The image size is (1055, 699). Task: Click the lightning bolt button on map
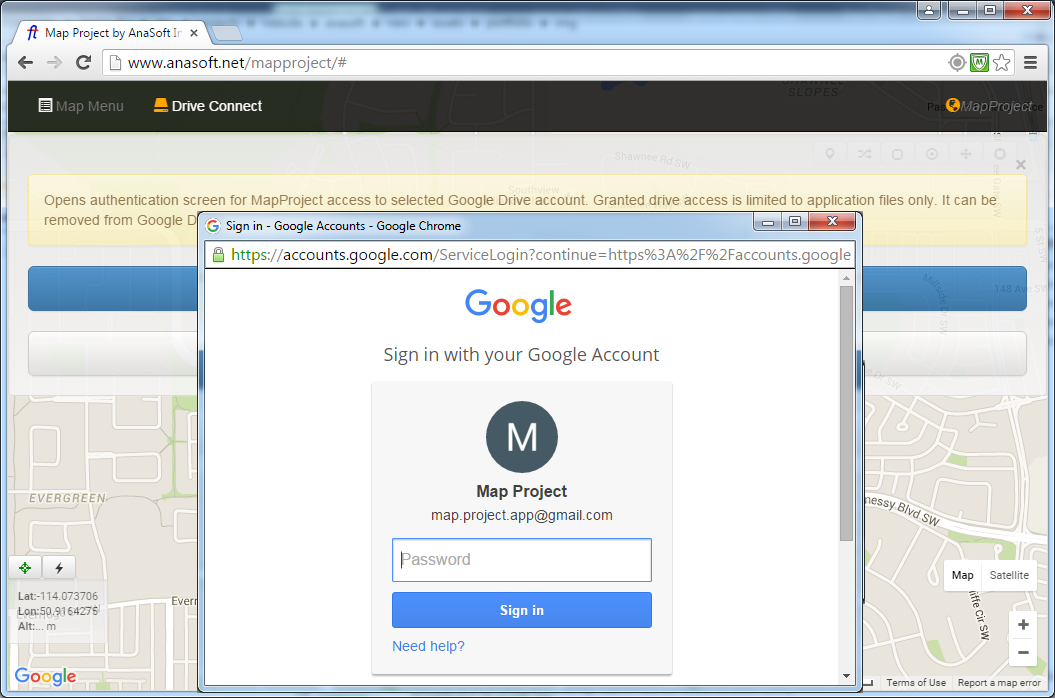[59, 568]
